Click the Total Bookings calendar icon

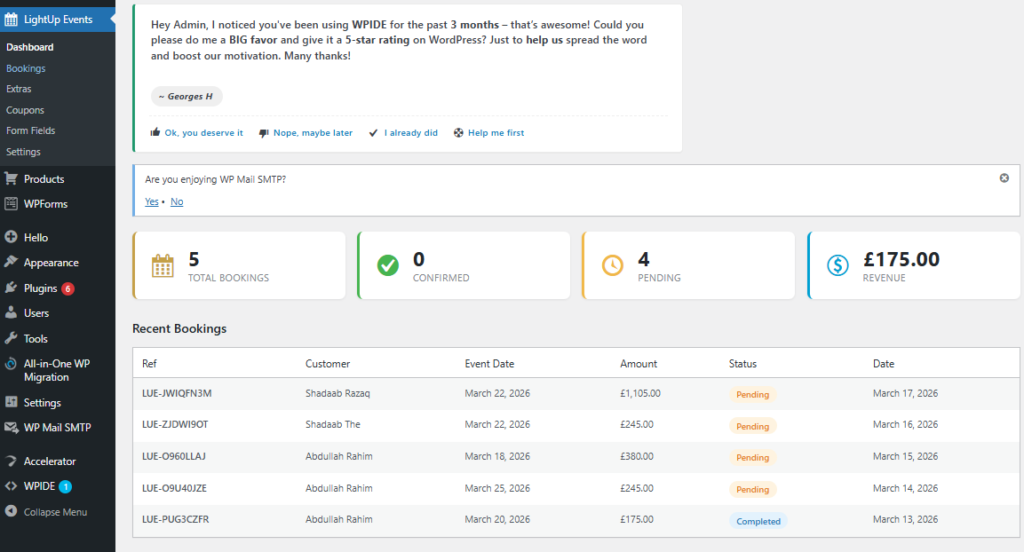pos(163,266)
